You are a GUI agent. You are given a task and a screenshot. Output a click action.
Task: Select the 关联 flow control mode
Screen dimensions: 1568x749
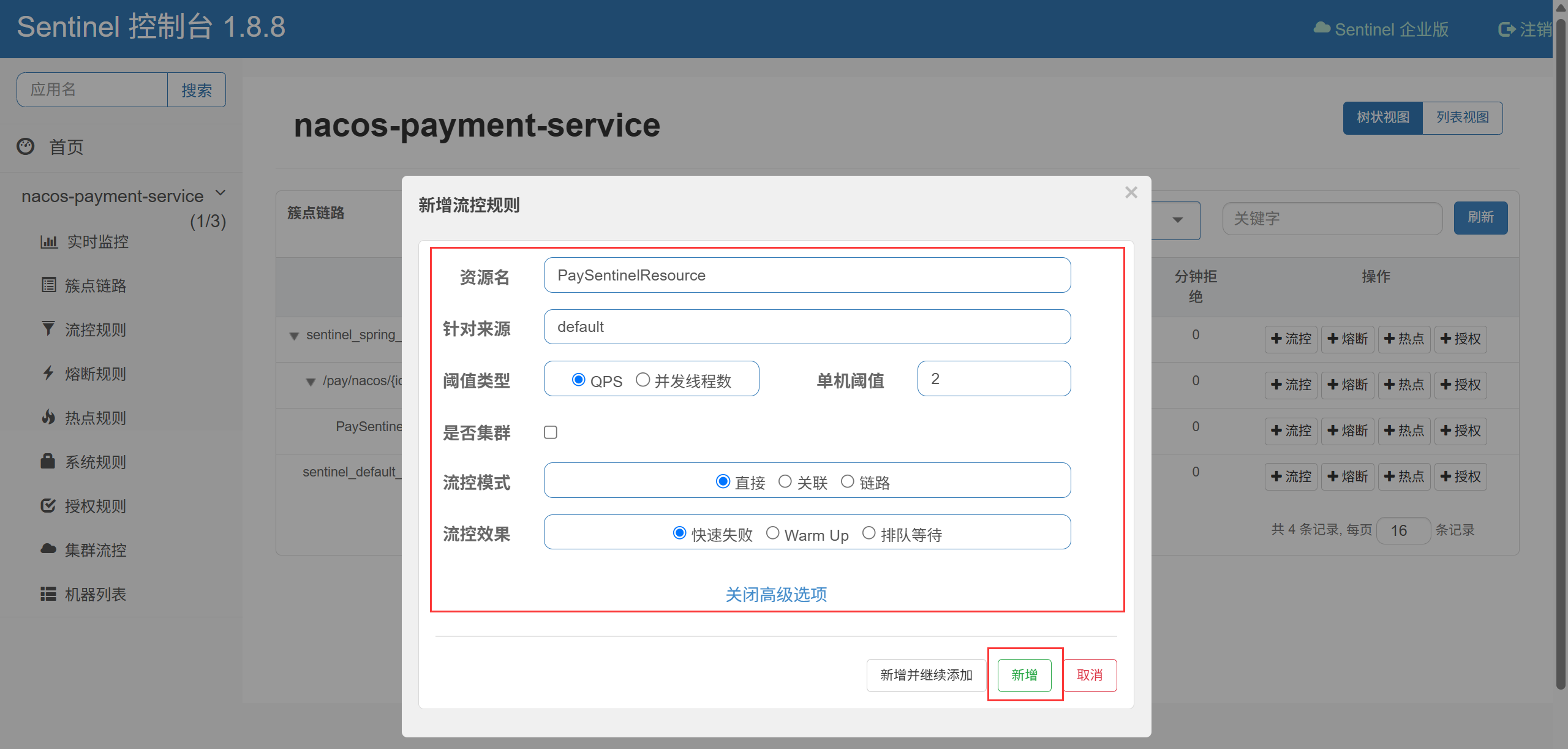tap(785, 482)
